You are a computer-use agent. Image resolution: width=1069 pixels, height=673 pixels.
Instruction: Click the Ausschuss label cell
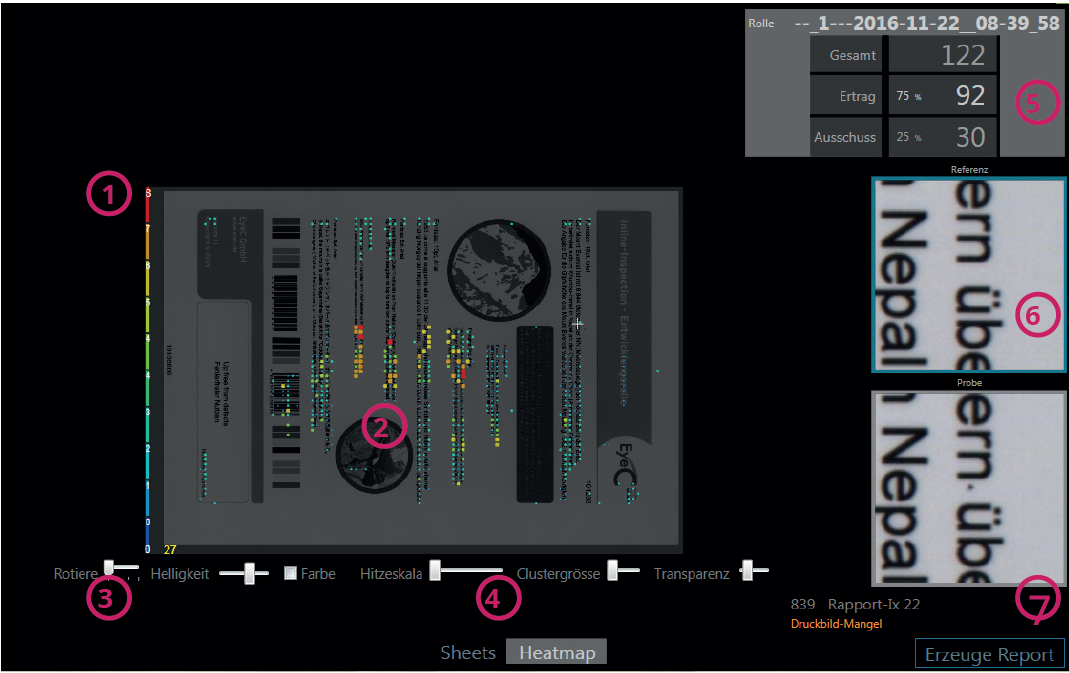846,136
